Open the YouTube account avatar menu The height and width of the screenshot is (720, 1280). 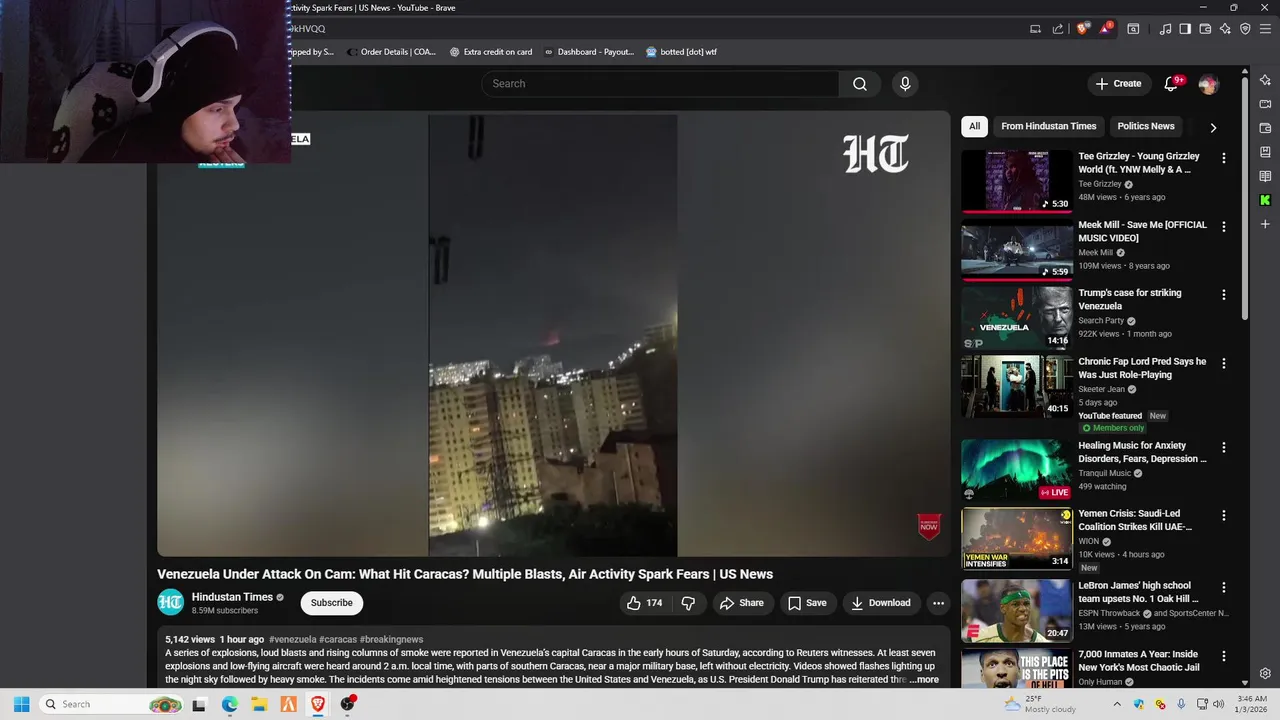[1208, 84]
